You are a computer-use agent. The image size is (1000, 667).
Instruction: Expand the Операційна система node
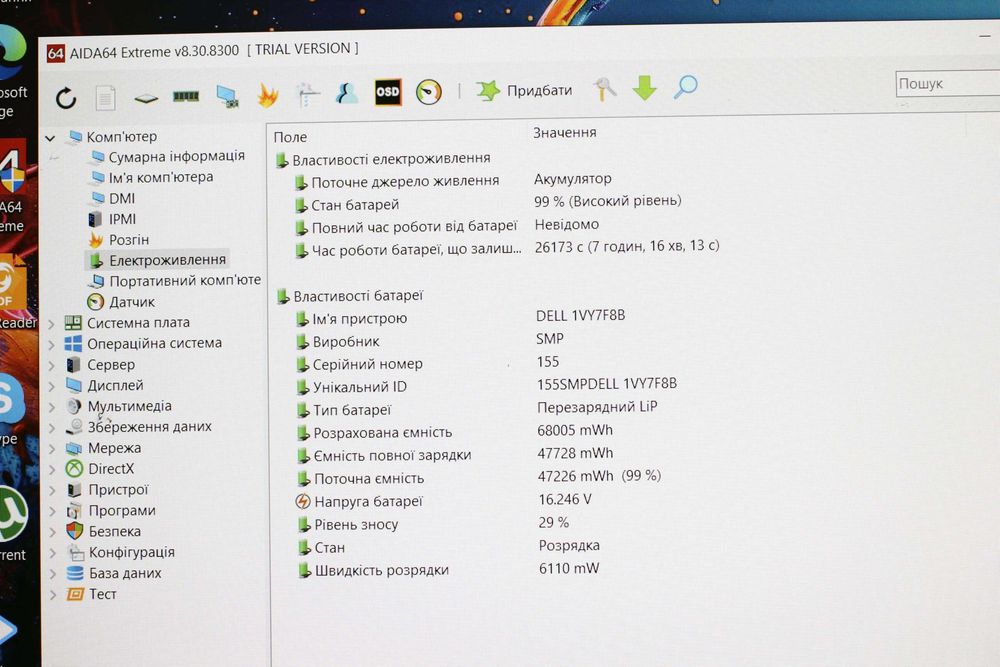tap(52, 345)
